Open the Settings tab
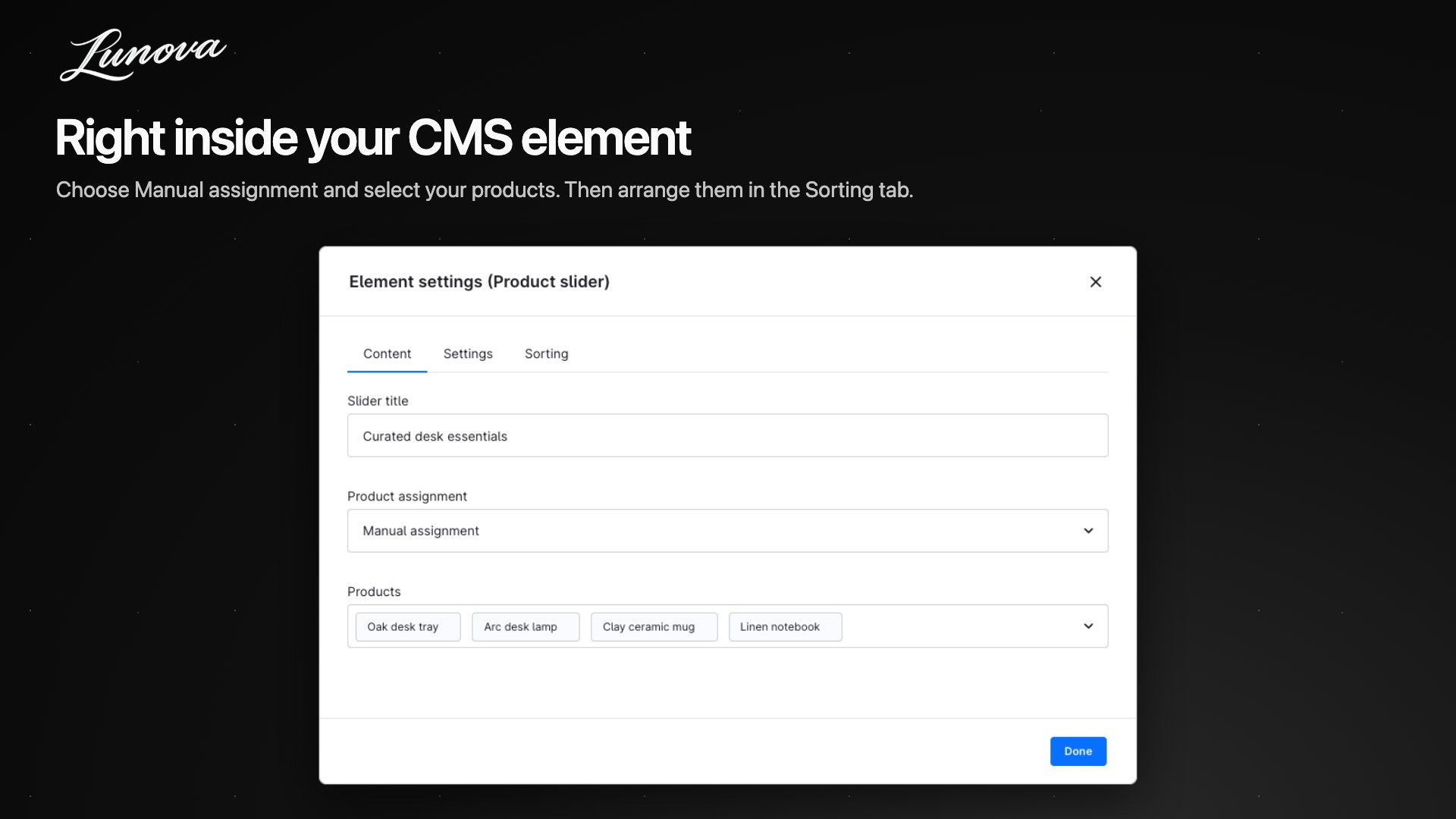1456x819 pixels. point(468,353)
